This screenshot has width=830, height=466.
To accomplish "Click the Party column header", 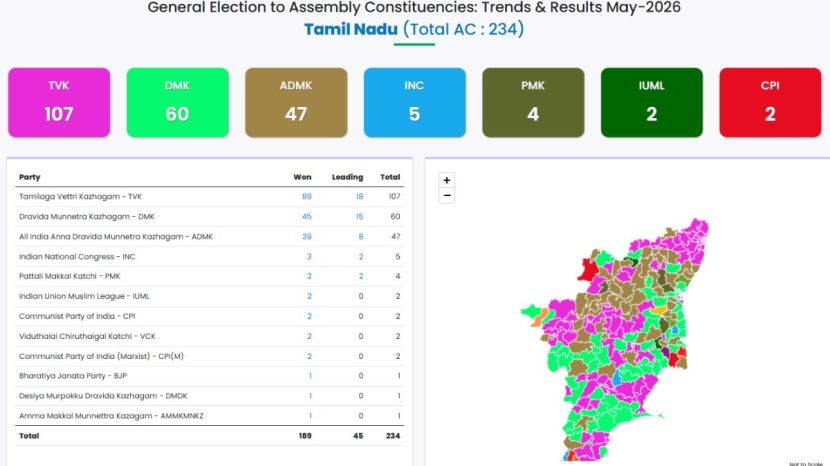I will pyautogui.click(x=30, y=177).
